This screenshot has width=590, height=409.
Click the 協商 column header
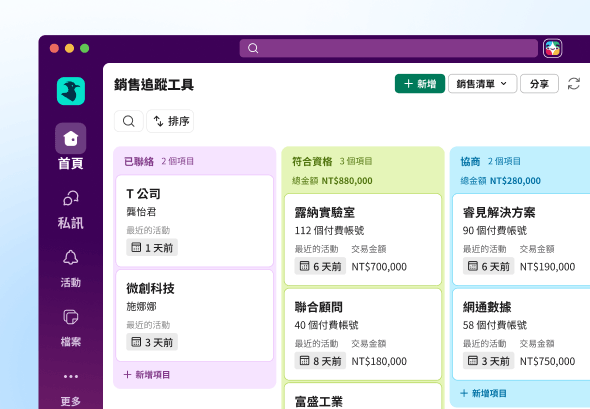coord(470,161)
